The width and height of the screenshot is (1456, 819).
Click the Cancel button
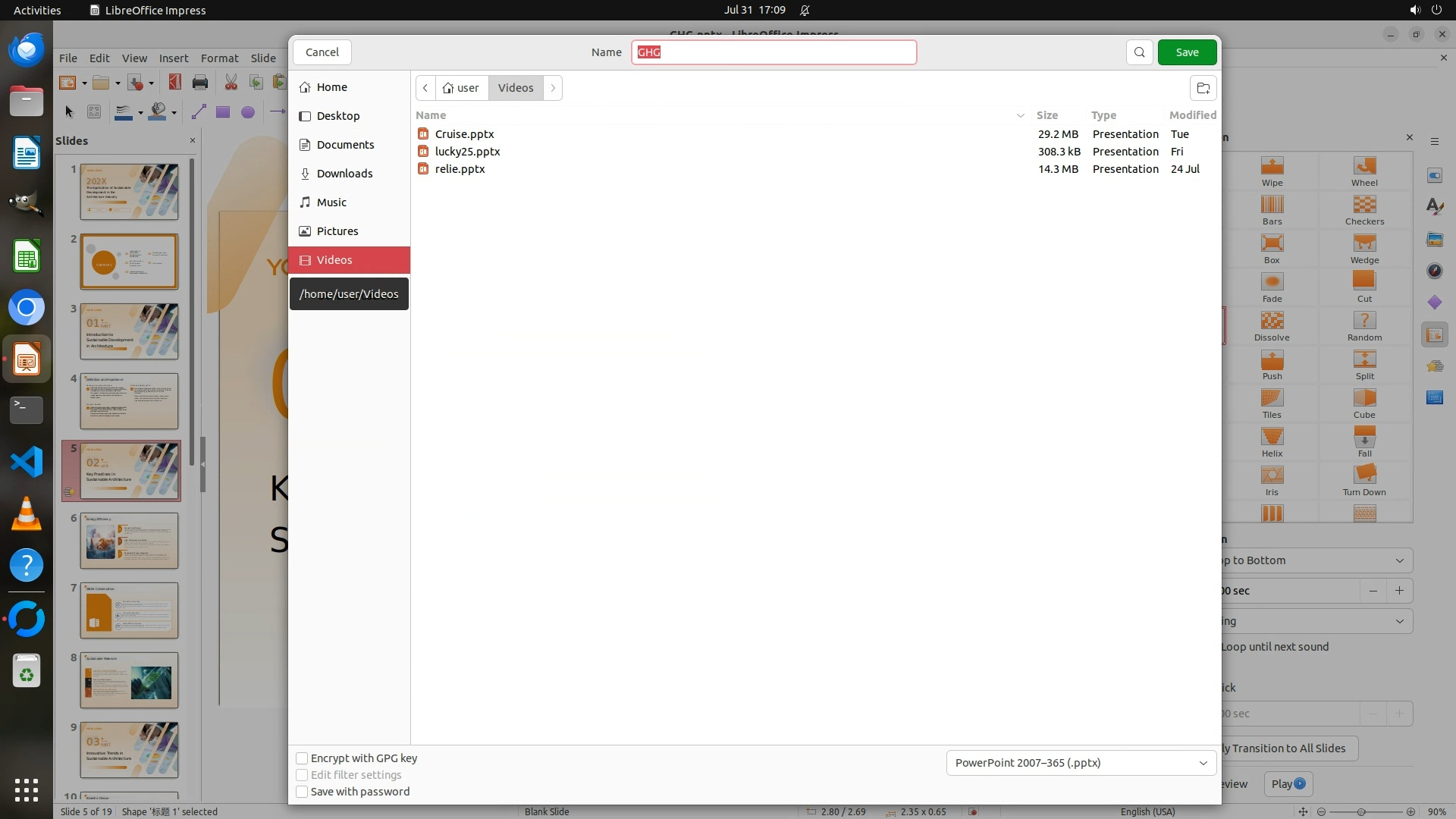coord(322,52)
